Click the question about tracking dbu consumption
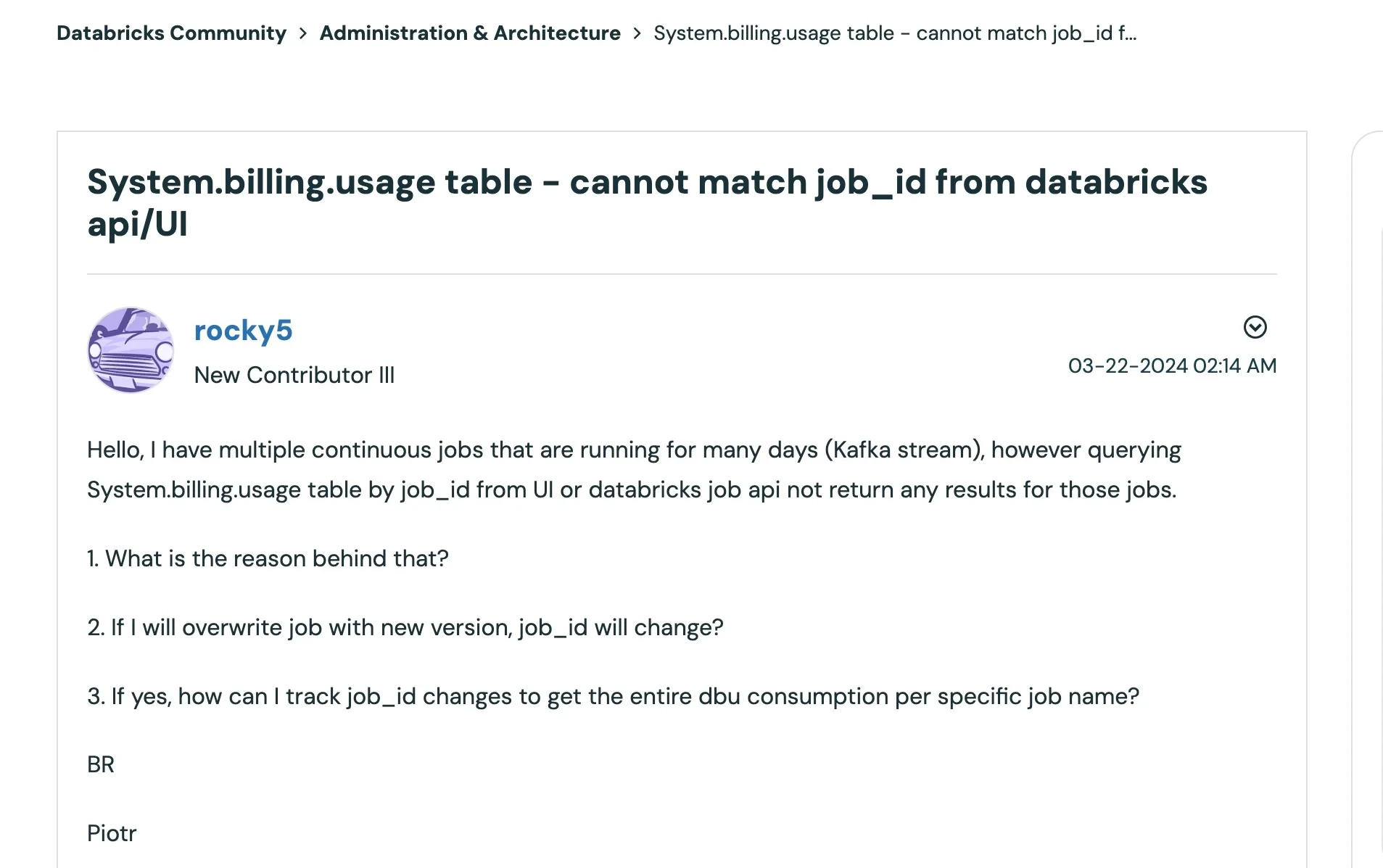The image size is (1383, 868). [613, 696]
